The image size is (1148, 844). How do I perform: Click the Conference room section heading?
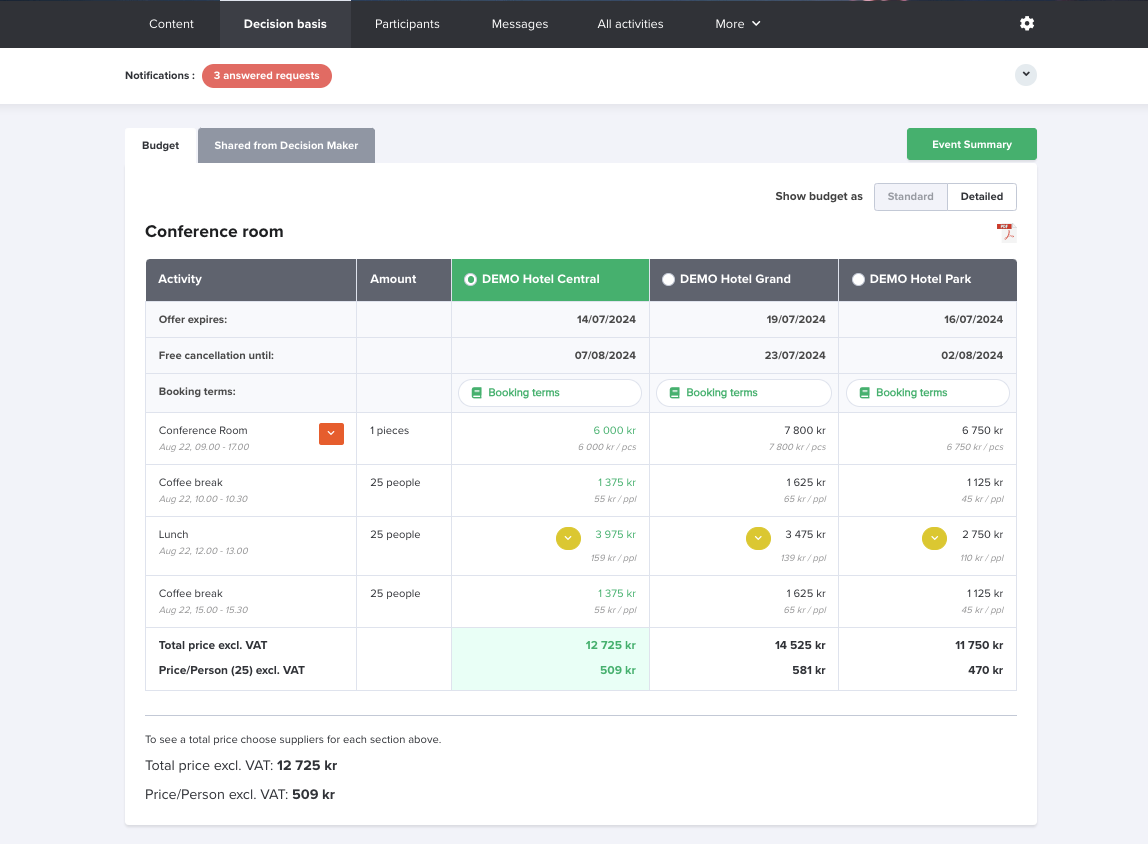(x=214, y=232)
